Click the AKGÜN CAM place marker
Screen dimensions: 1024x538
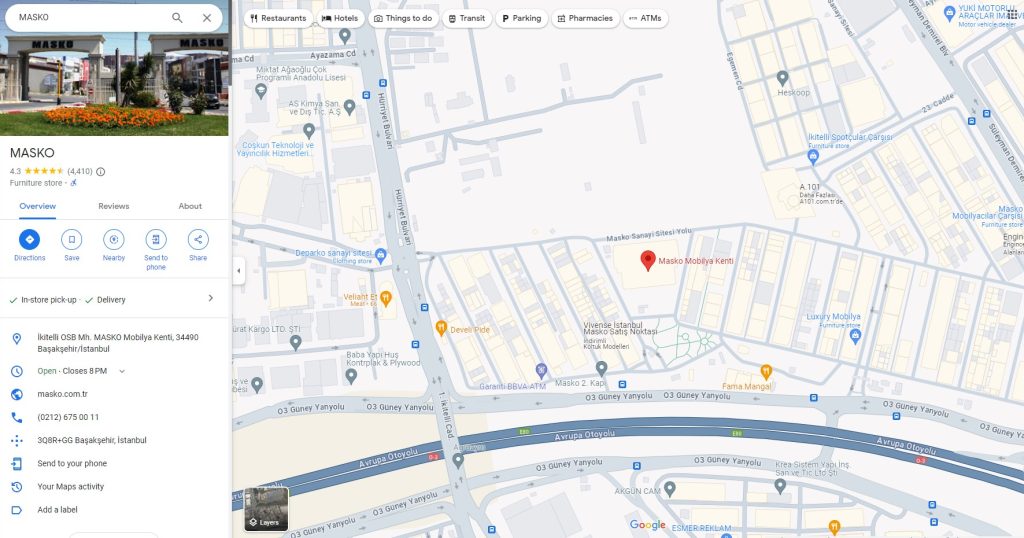(x=669, y=488)
